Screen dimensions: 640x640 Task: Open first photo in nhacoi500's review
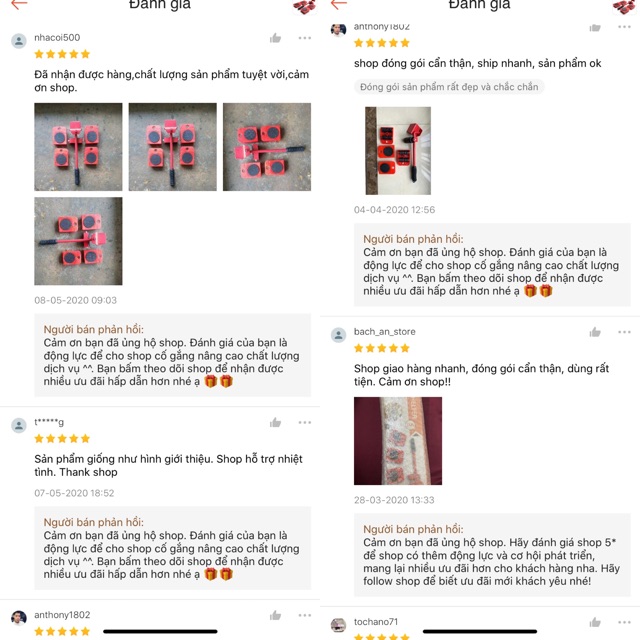pos(78,147)
